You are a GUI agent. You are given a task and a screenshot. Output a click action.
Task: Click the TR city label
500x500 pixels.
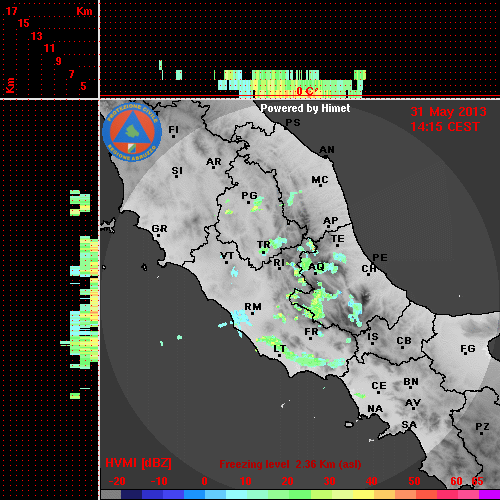click(x=264, y=245)
